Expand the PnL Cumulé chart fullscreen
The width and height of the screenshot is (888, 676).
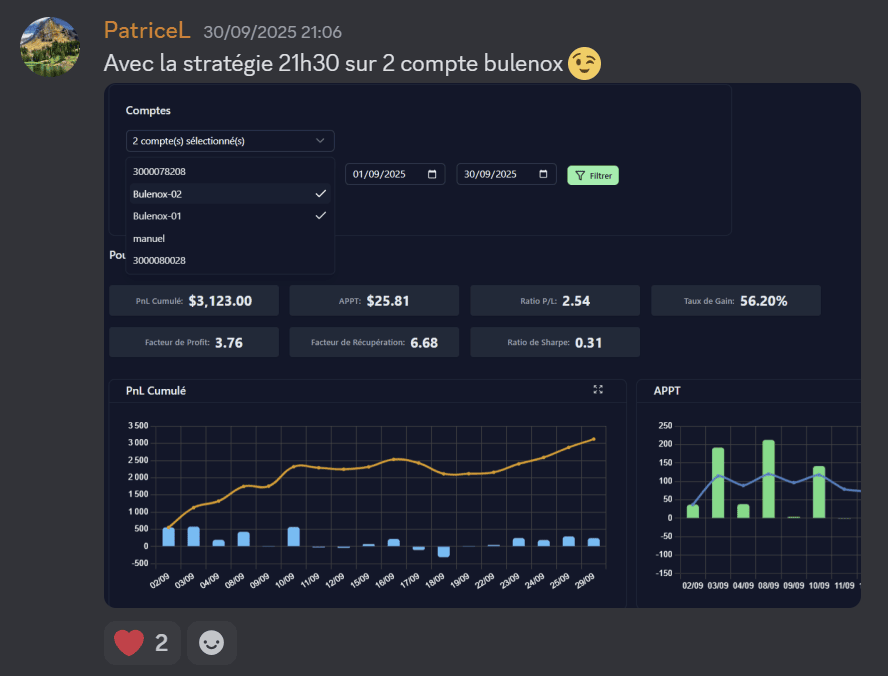(x=598, y=390)
